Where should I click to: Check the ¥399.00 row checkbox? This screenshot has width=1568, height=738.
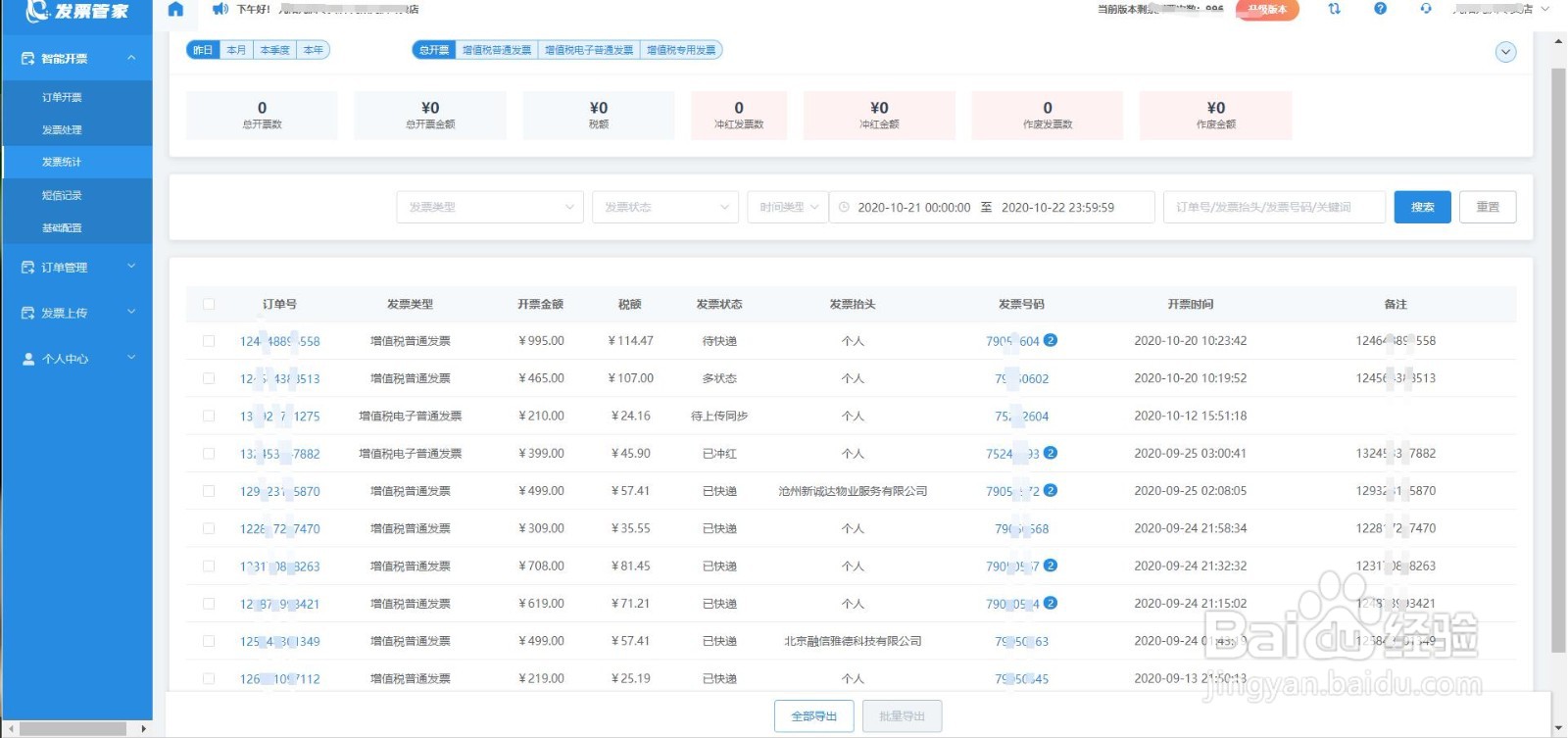pyautogui.click(x=209, y=454)
